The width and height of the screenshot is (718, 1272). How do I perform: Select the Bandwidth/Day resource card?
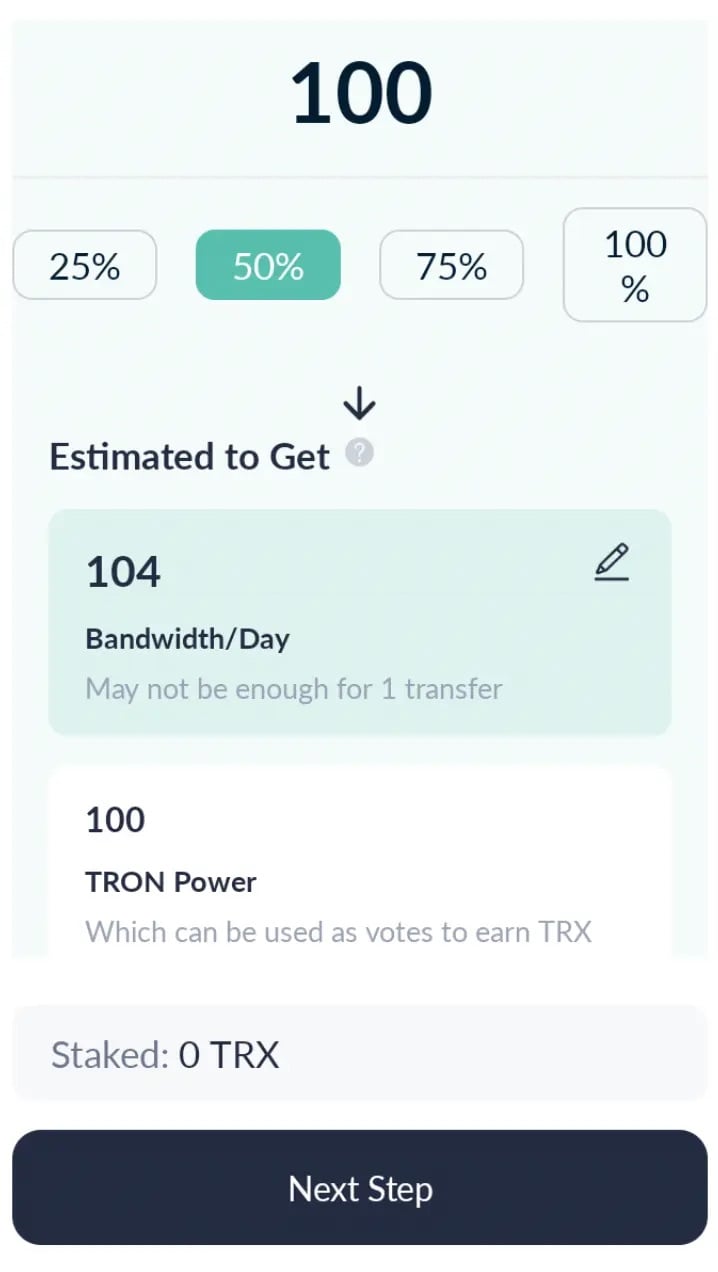pos(360,622)
